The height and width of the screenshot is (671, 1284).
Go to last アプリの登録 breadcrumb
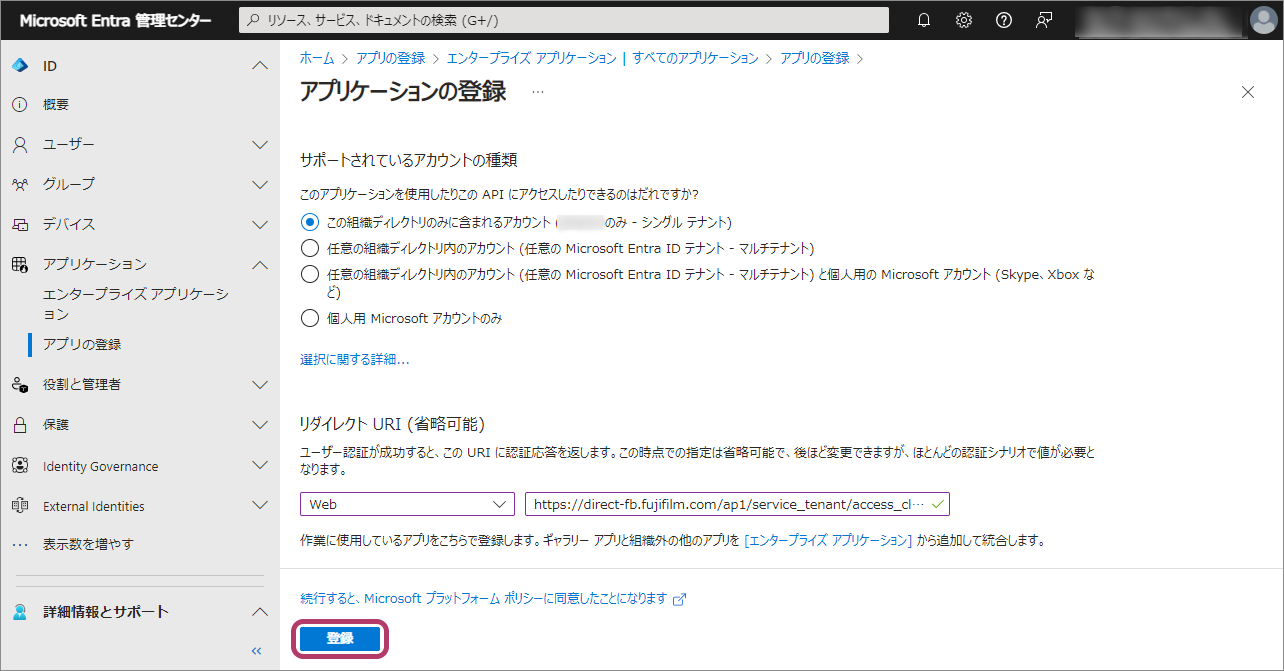coord(815,58)
